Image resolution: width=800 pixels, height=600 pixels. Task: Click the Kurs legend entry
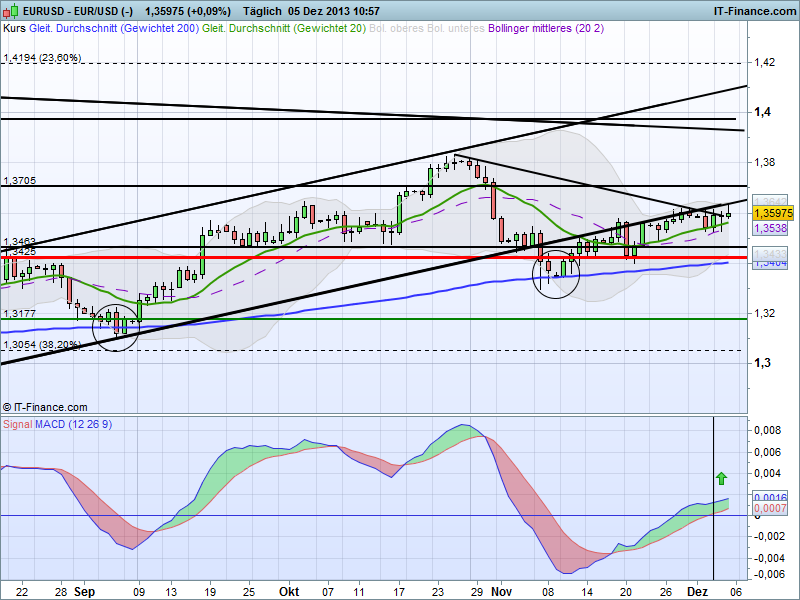click(14, 28)
